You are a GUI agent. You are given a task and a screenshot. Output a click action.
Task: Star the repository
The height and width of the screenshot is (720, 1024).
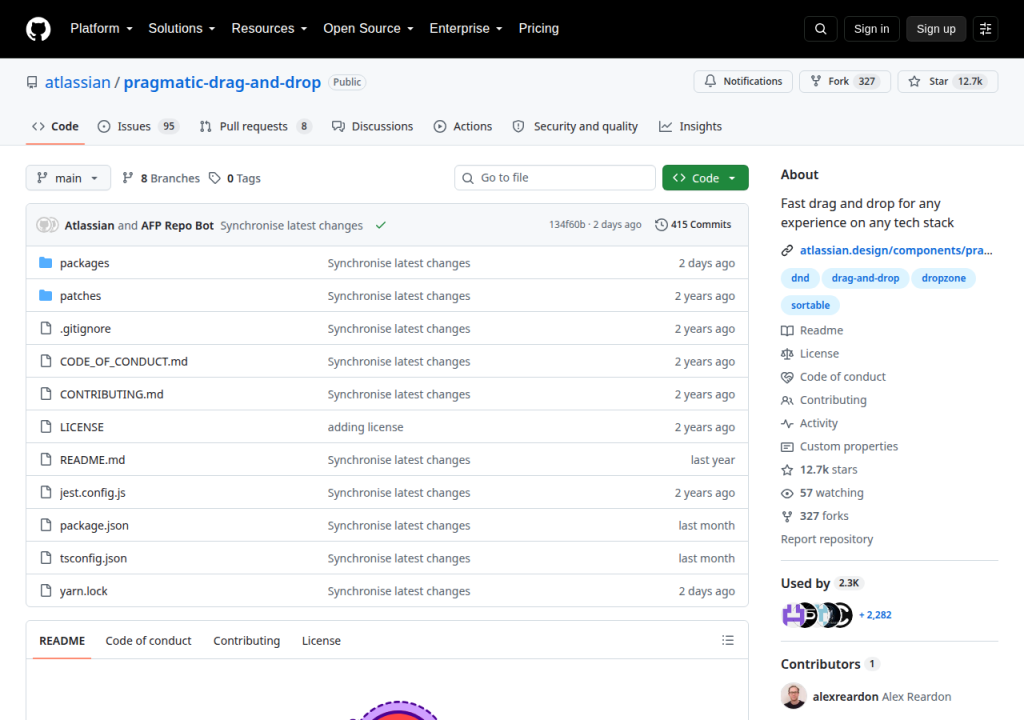[948, 81]
